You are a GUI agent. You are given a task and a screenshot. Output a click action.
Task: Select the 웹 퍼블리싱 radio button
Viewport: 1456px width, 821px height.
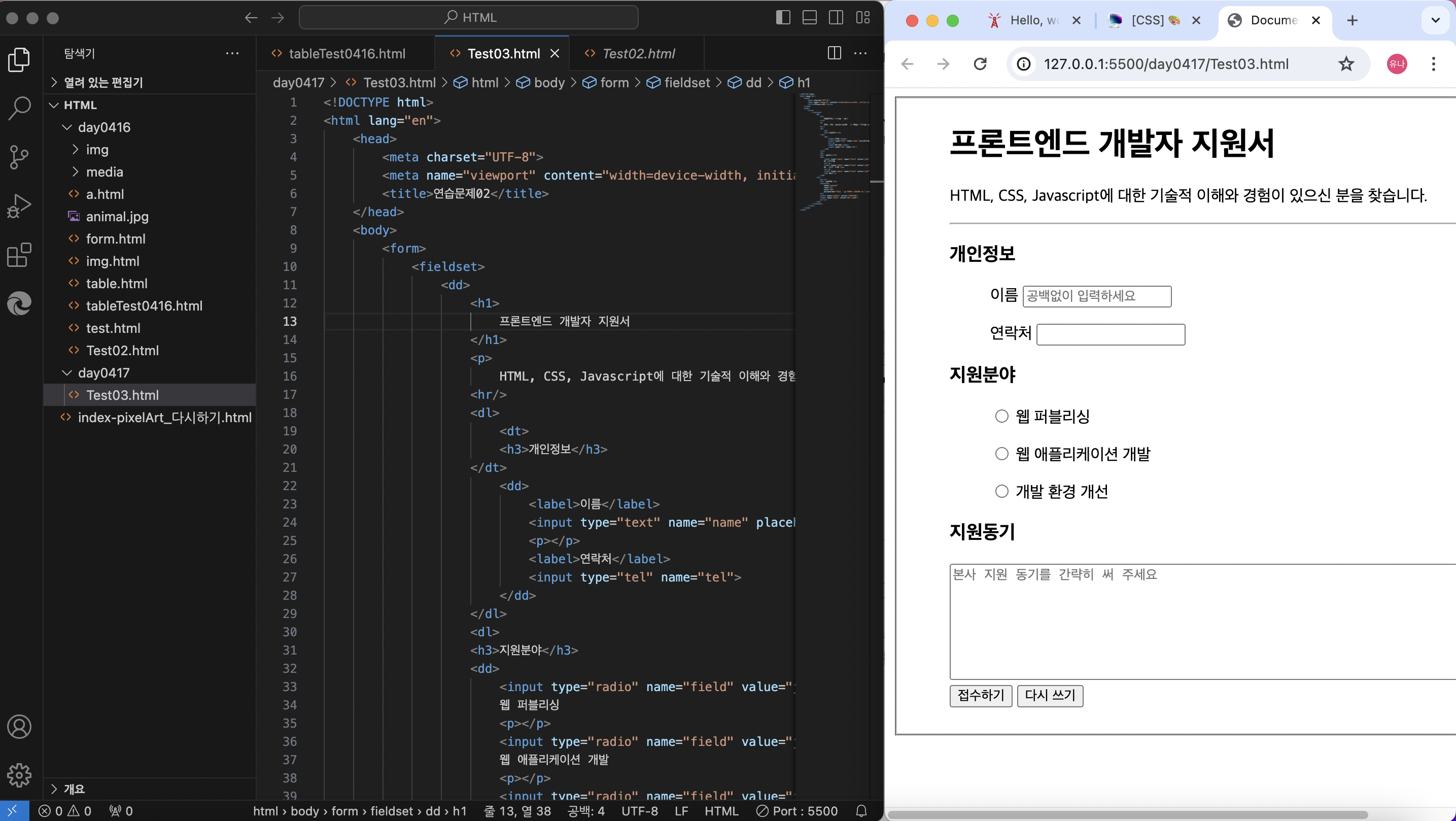1001,416
